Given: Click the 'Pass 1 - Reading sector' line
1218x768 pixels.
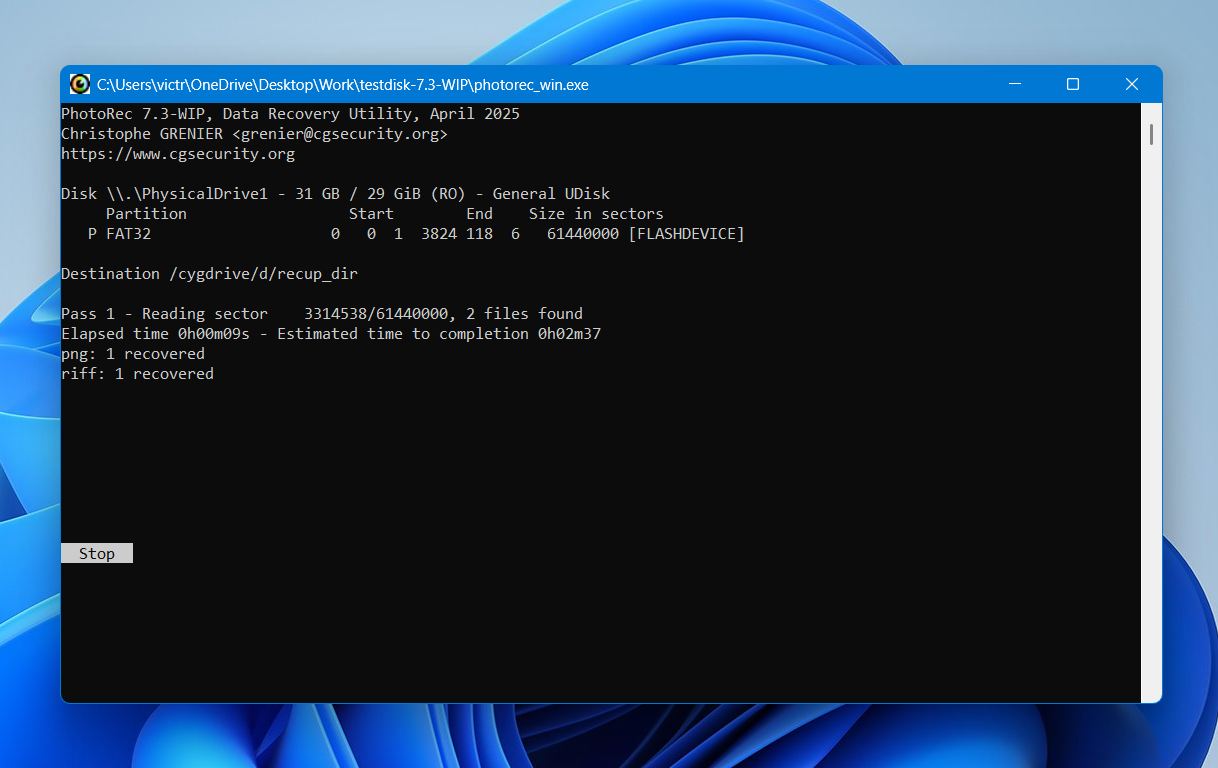Looking at the screenshot, I should 322,314.
